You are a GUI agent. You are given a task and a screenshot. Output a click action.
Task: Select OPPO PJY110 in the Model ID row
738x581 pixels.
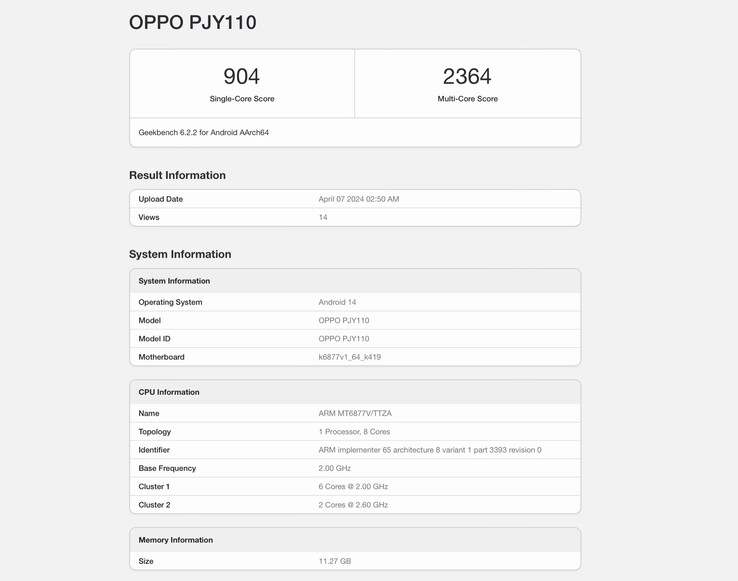click(344, 339)
